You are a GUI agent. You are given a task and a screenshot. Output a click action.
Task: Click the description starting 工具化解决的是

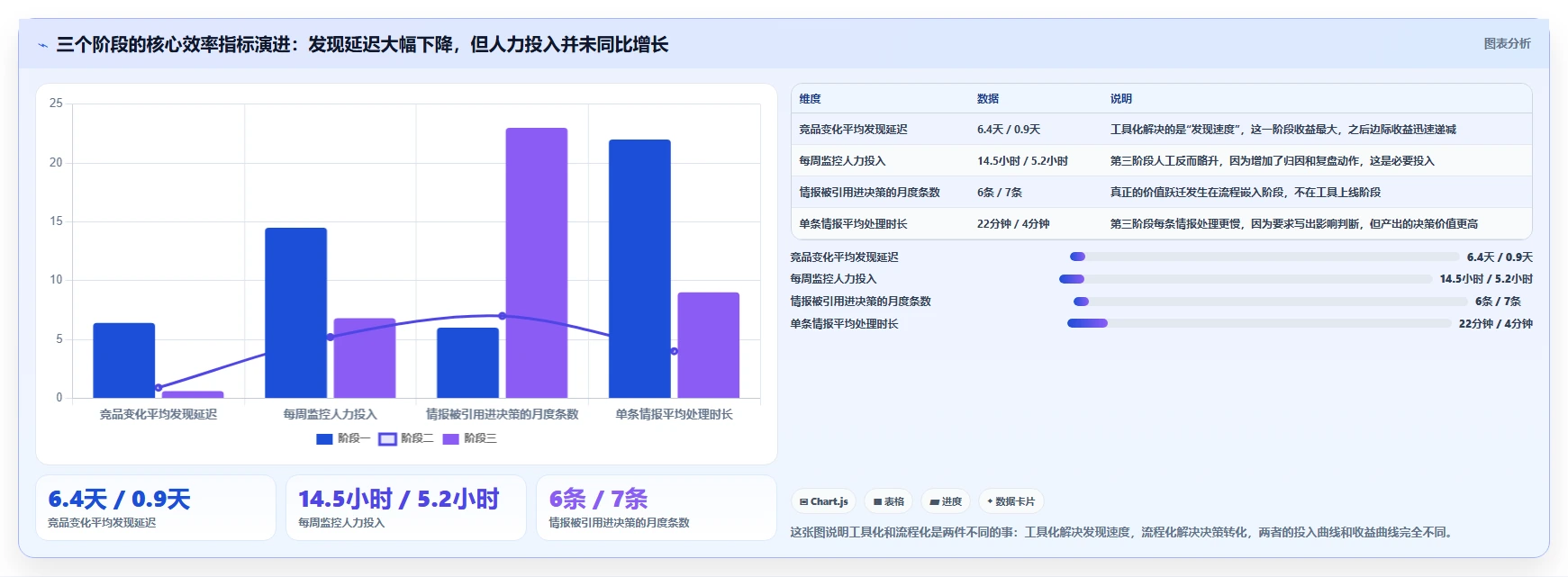[x=1282, y=130]
